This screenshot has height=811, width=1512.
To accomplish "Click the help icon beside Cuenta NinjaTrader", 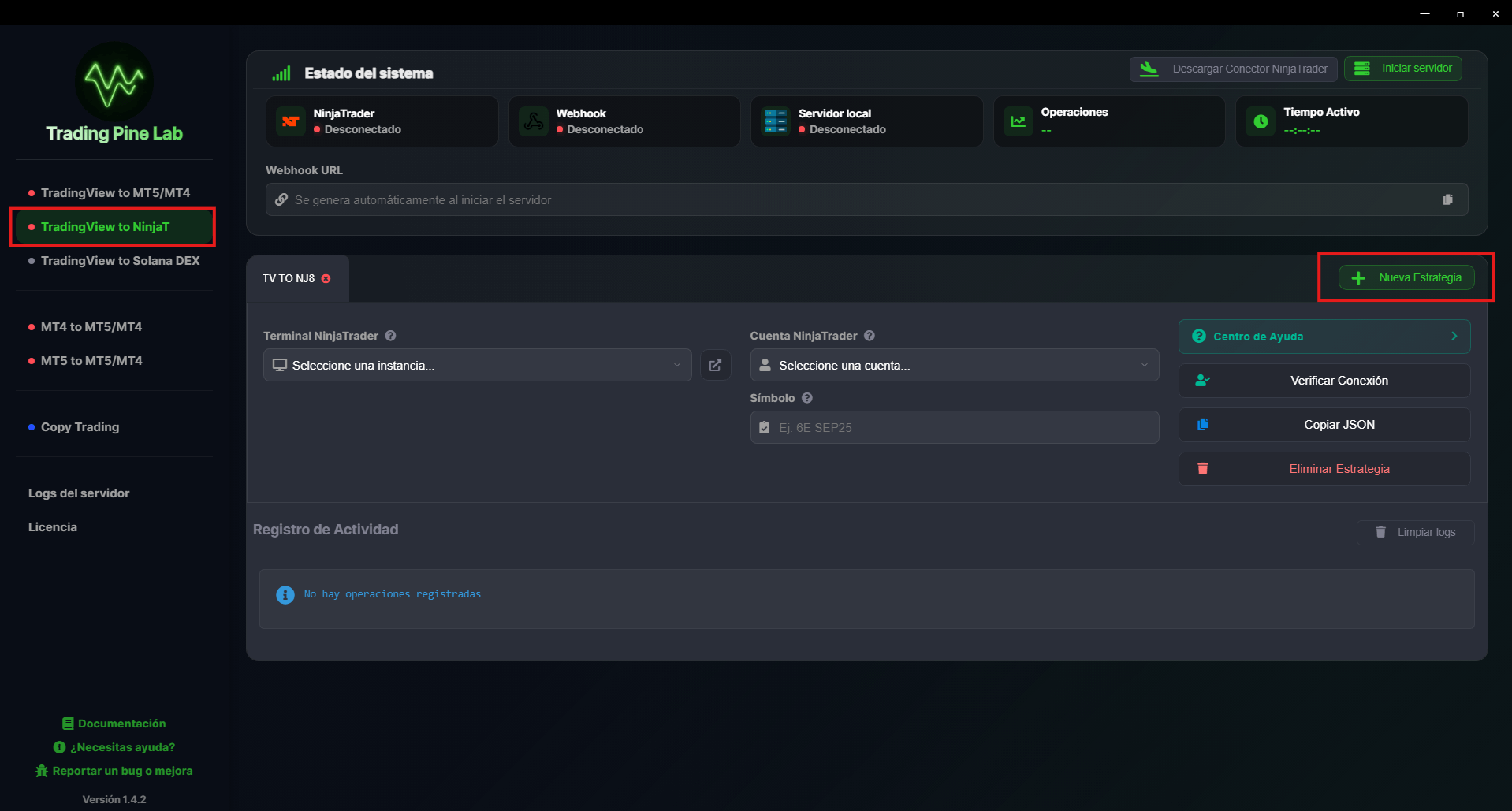I will click(x=869, y=336).
